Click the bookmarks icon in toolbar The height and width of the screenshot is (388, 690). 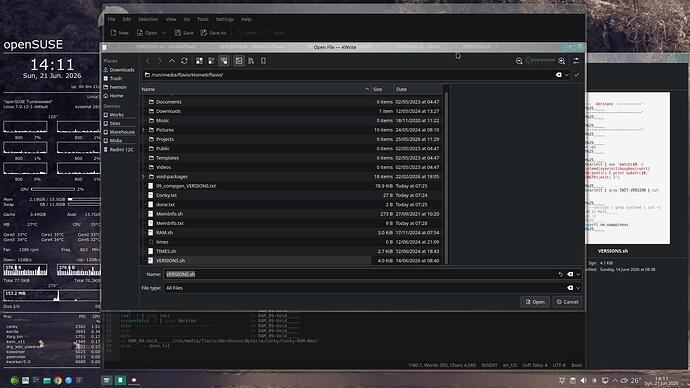click(x=263, y=61)
